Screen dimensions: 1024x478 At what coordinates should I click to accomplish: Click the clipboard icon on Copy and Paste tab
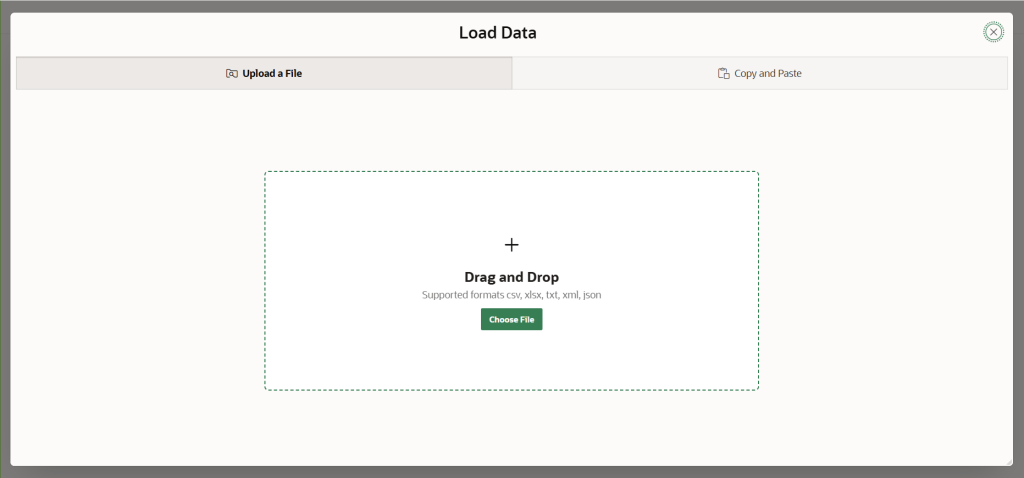[723, 74]
